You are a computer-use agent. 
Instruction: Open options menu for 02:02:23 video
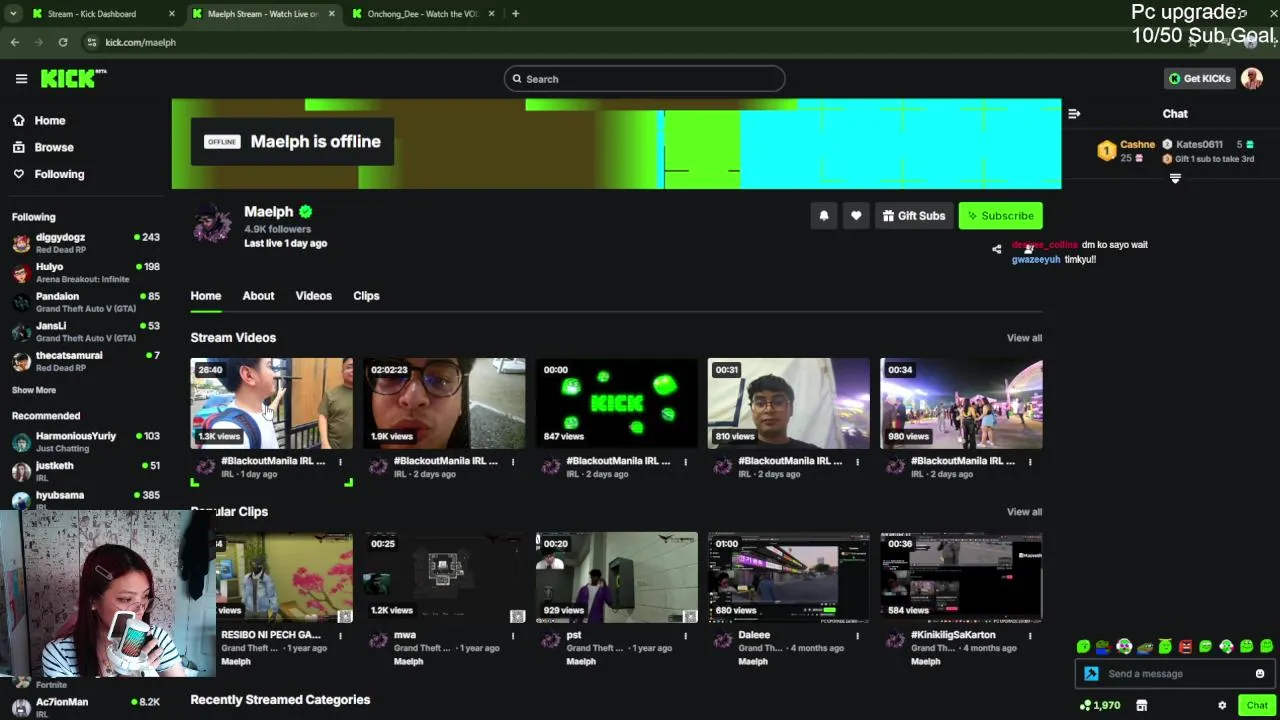(513, 462)
